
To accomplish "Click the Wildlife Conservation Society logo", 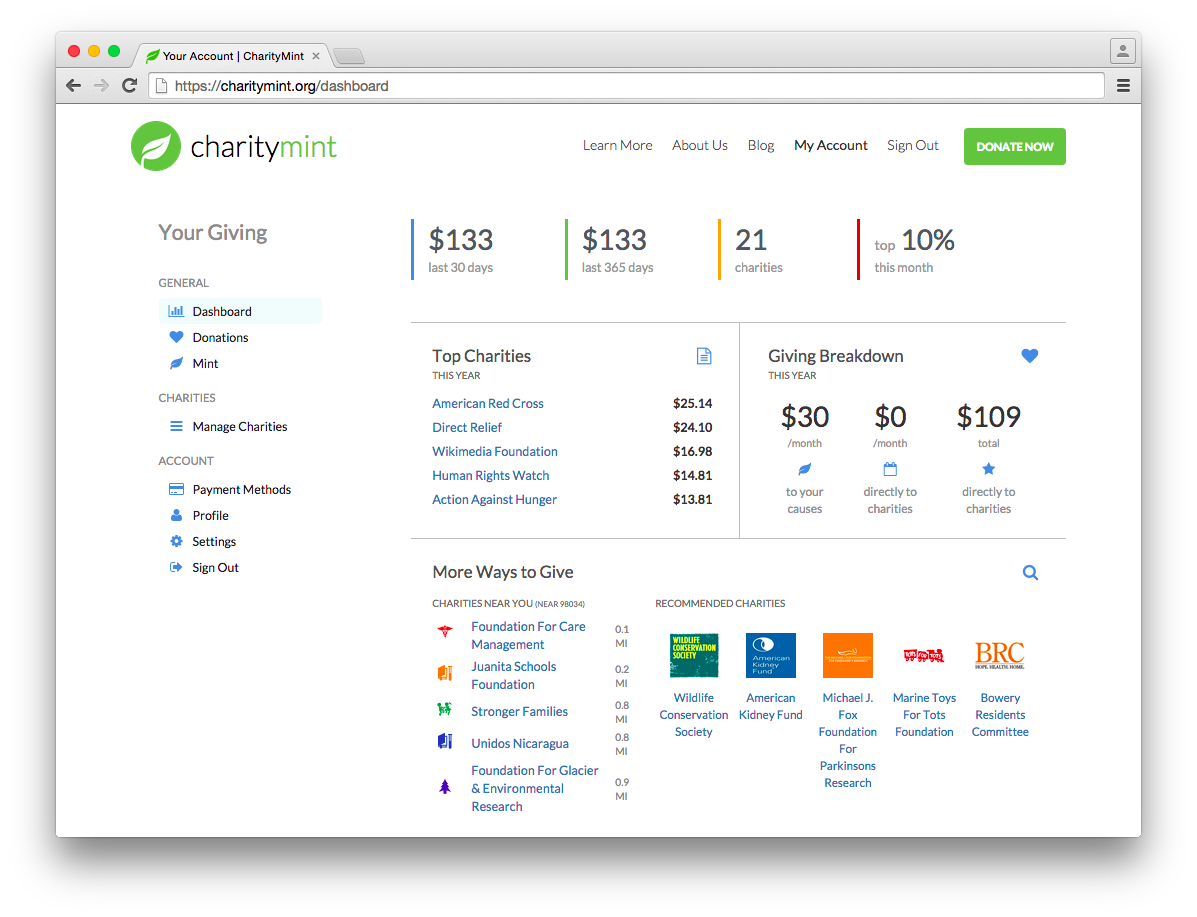I will click(x=694, y=655).
